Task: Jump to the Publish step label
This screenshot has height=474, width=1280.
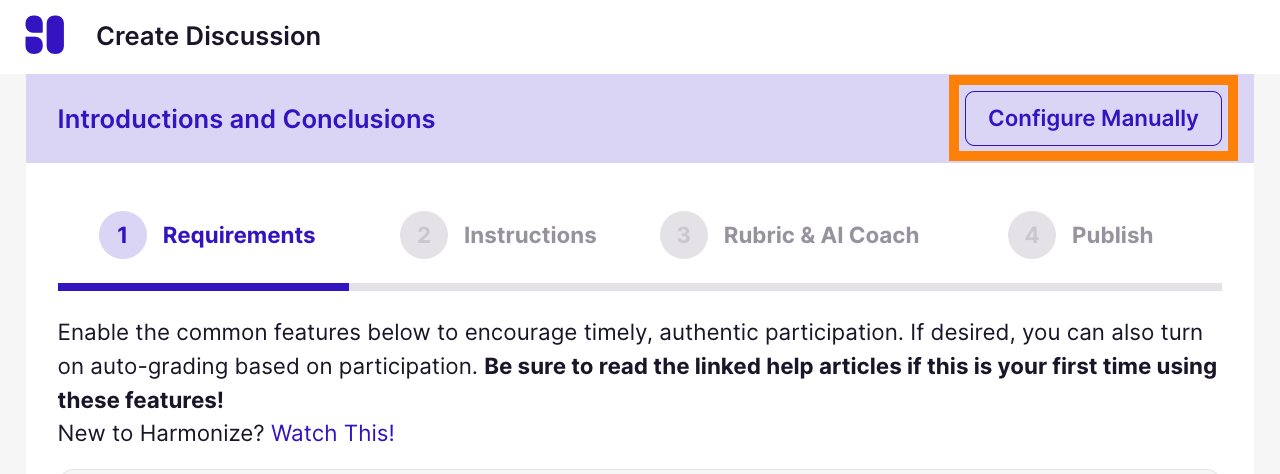Action: 1112,235
